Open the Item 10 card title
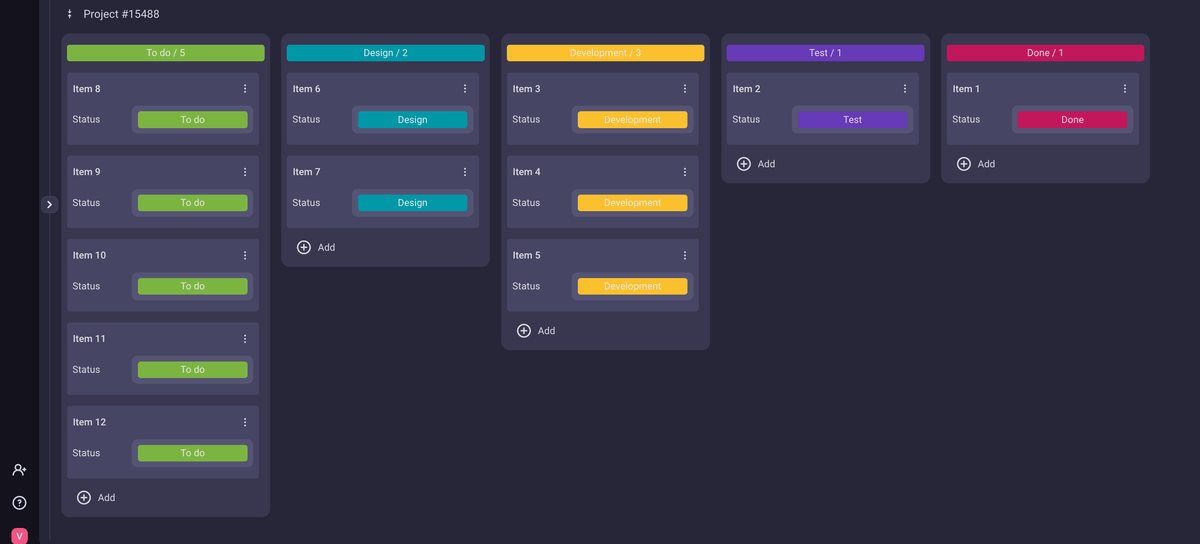Screen dimensions: 1200x544 point(89,255)
